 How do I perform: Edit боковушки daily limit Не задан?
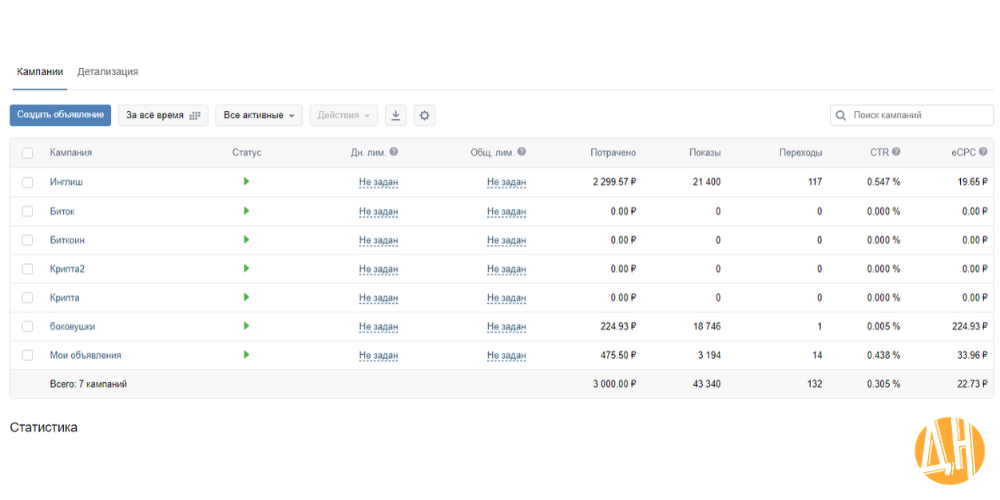tap(378, 327)
